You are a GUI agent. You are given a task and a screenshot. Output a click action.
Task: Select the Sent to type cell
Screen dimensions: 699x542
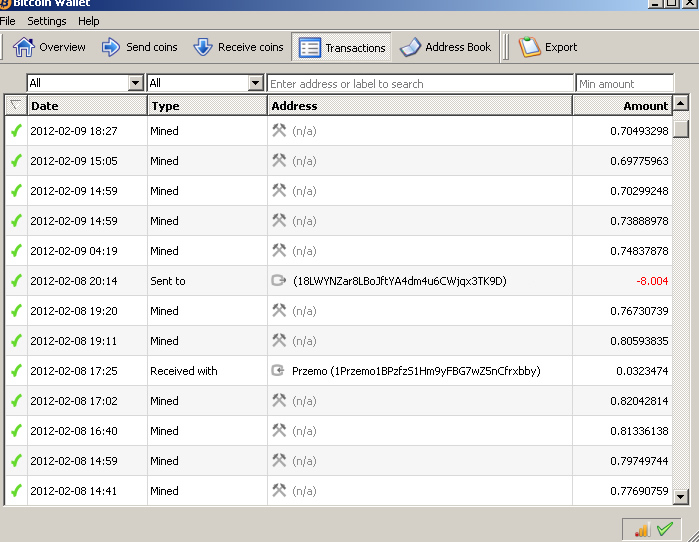click(x=207, y=281)
